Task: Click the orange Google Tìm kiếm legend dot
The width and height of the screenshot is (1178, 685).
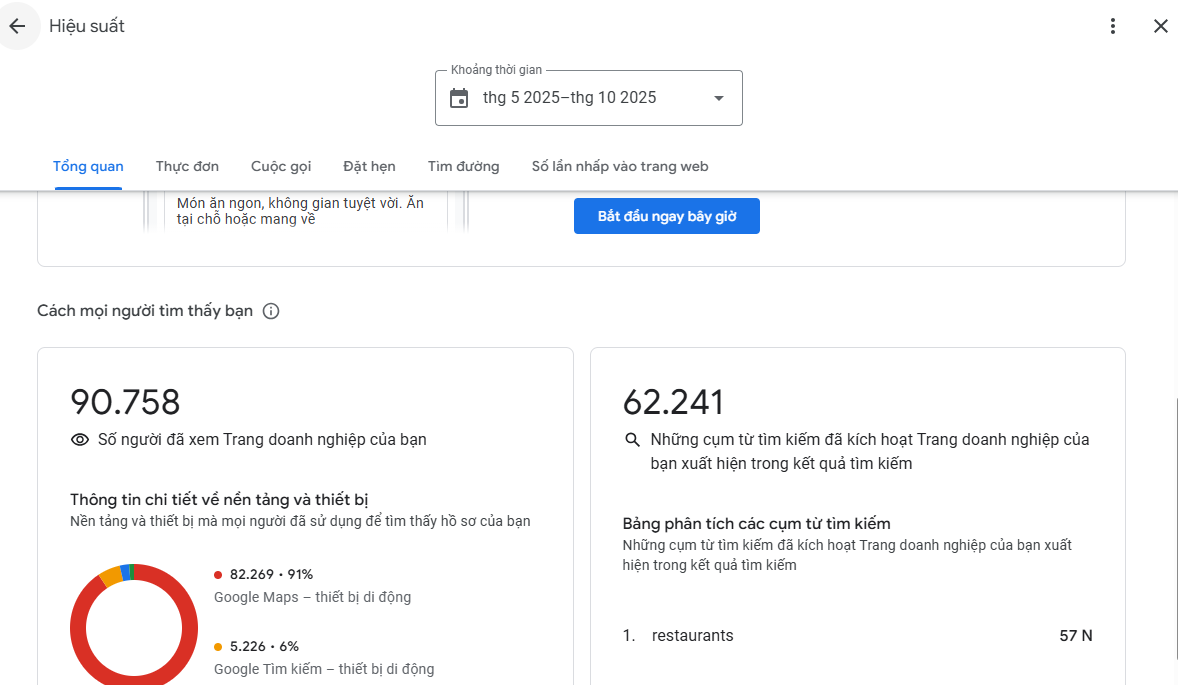Action: [x=218, y=647]
